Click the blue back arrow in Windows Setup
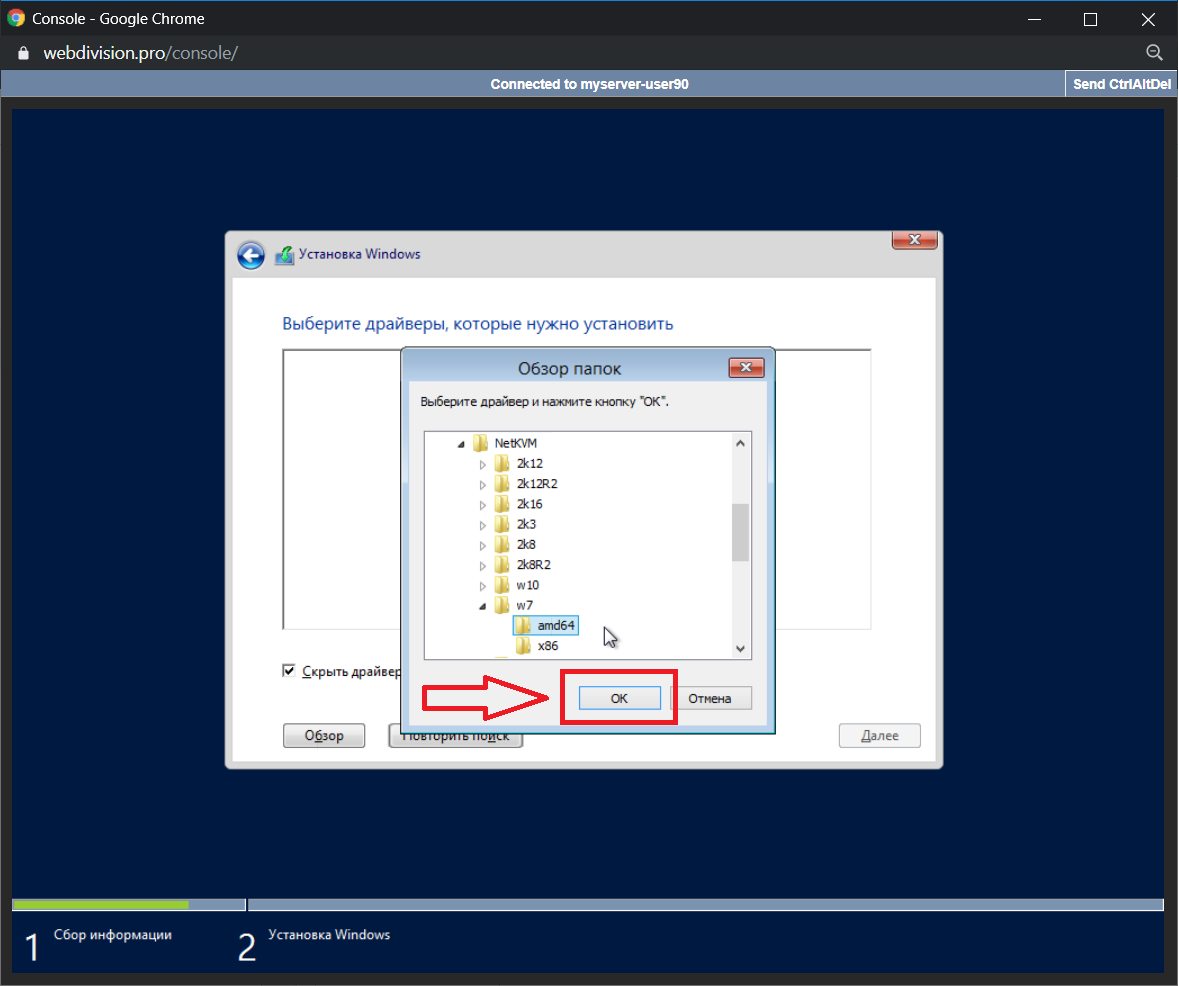The image size is (1178, 986). (250, 255)
